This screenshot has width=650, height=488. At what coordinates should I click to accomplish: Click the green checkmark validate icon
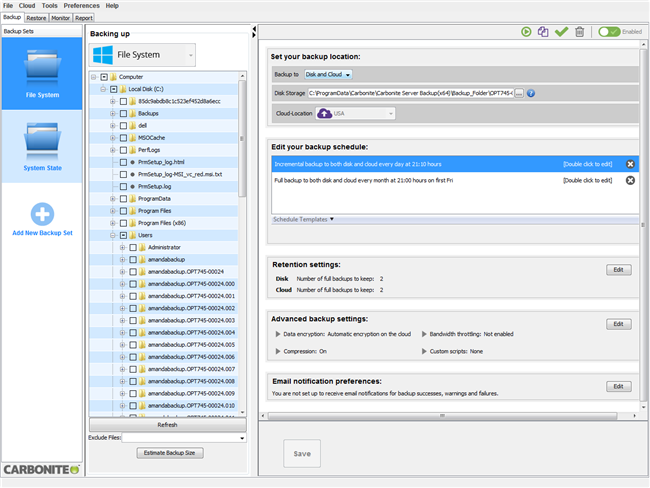click(x=561, y=32)
